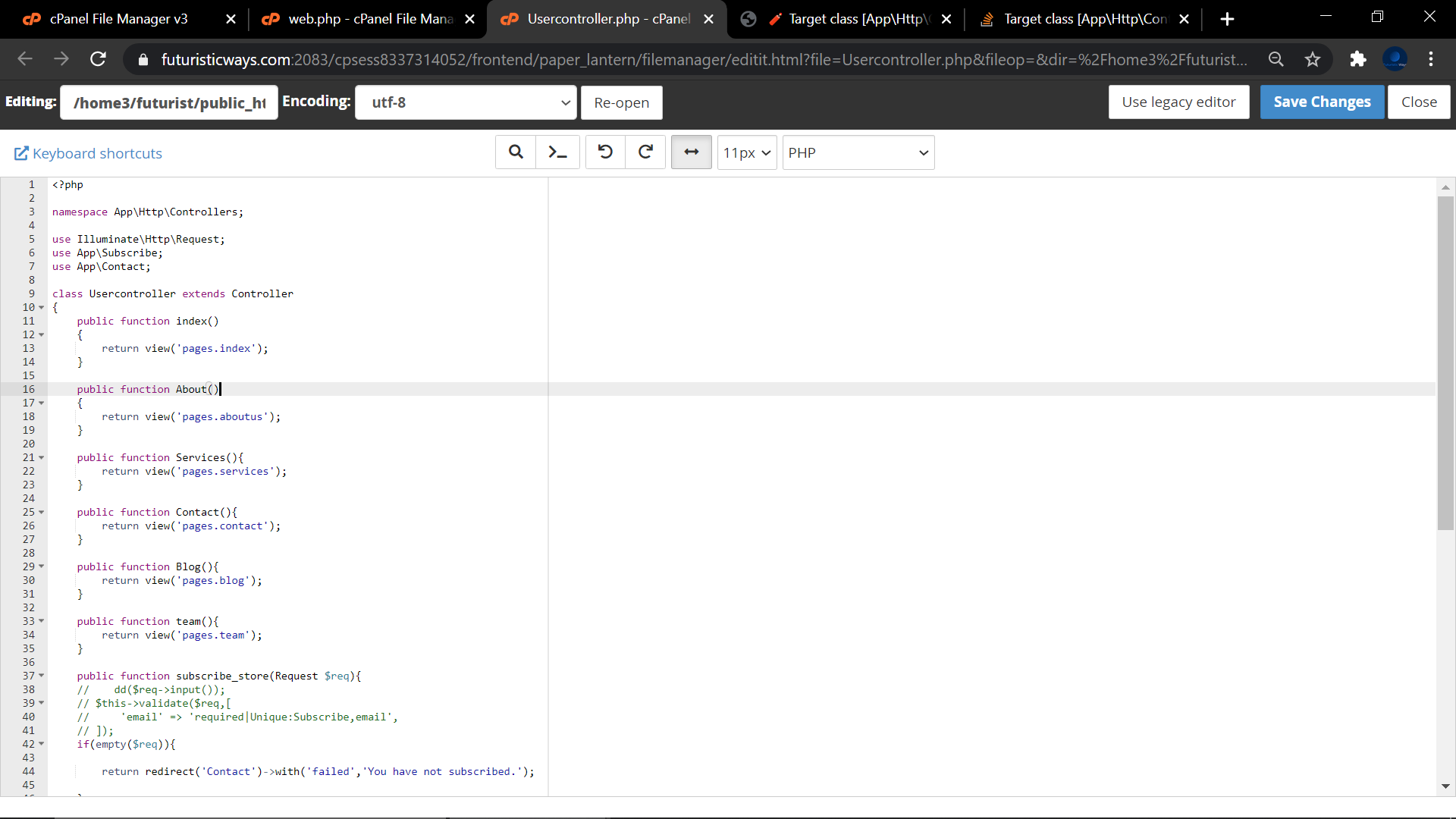Bookmark this page with the star icon

point(1313,59)
